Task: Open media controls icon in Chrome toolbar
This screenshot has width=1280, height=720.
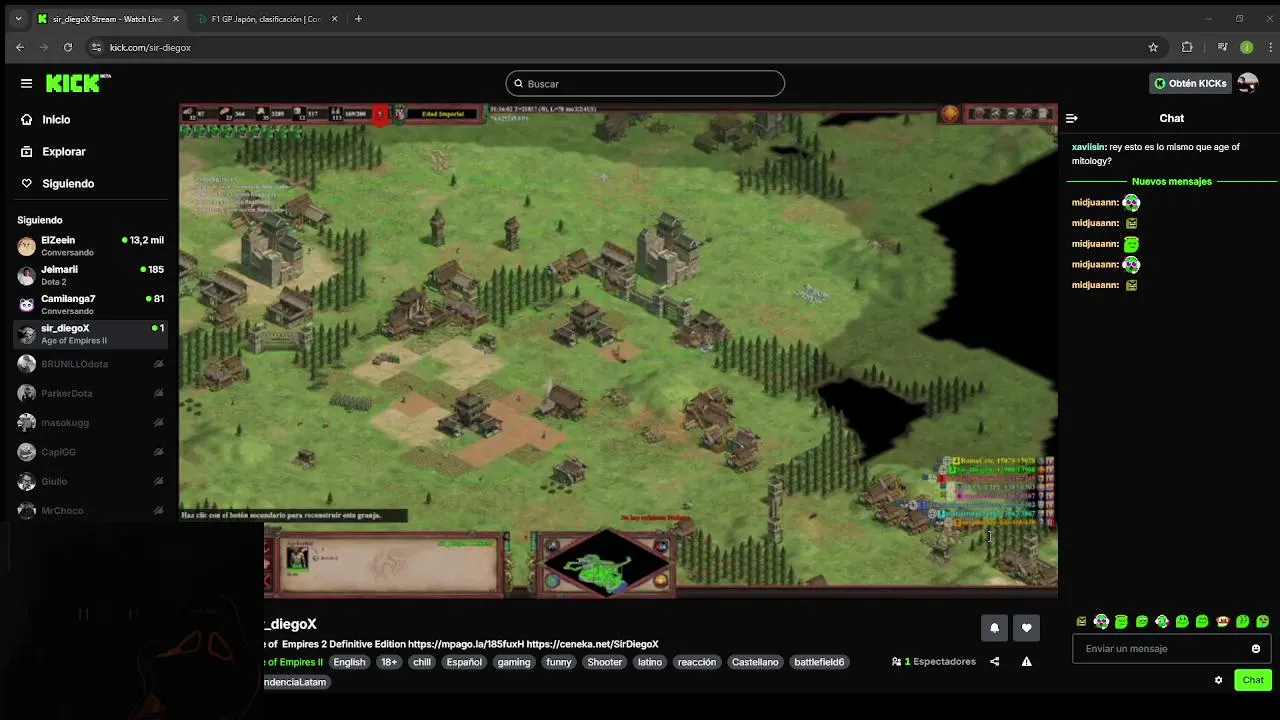Action: pos(1222,47)
